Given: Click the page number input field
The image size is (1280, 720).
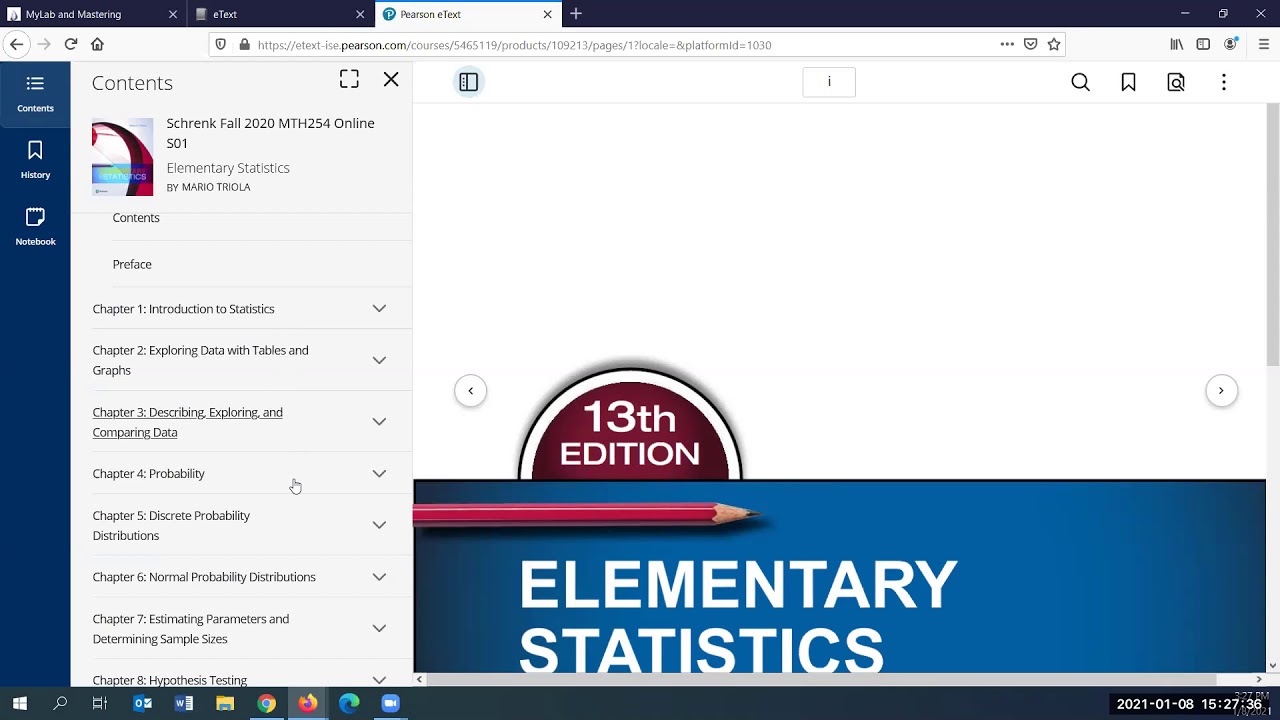Looking at the screenshot, I should [829, 82].
